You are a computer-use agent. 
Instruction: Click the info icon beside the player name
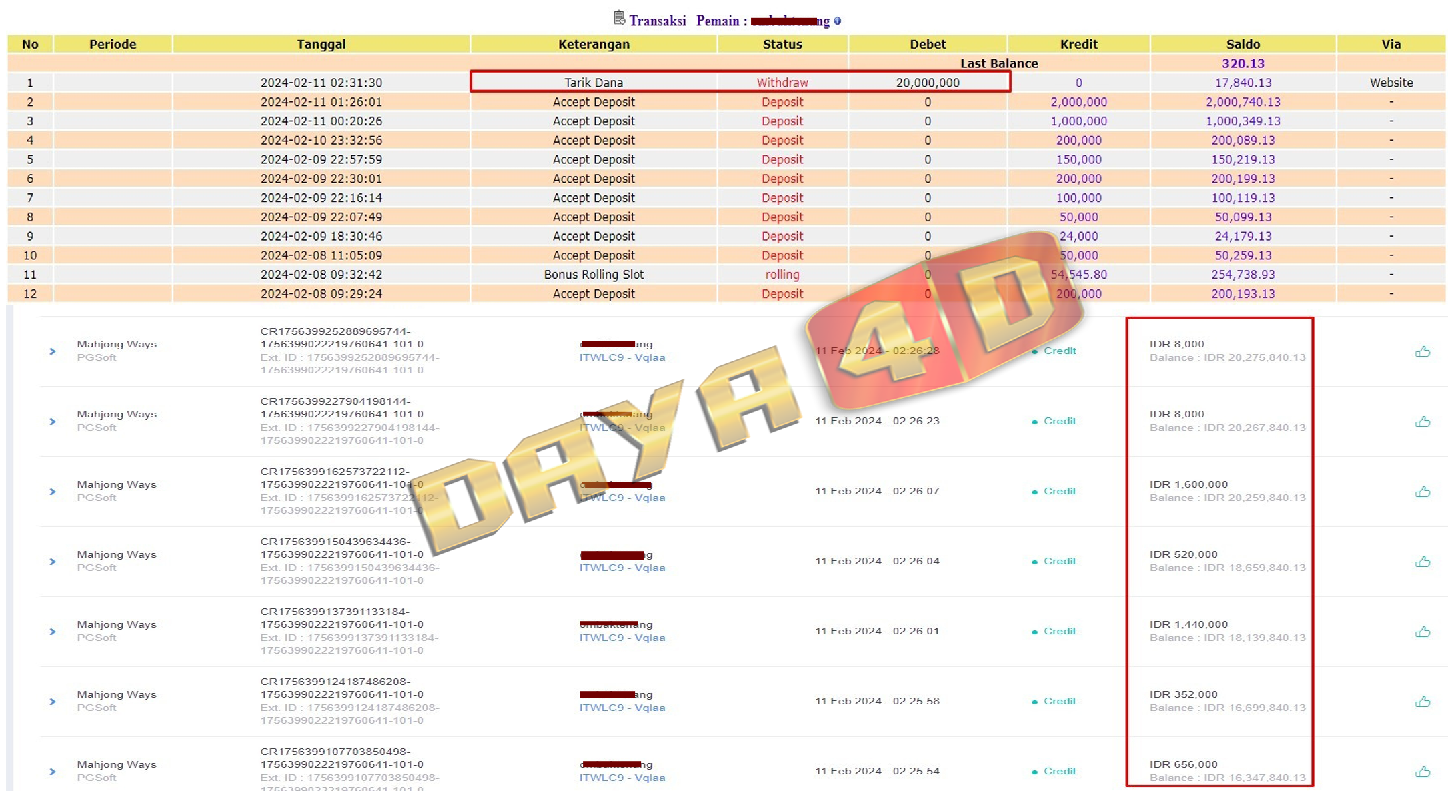837,21
